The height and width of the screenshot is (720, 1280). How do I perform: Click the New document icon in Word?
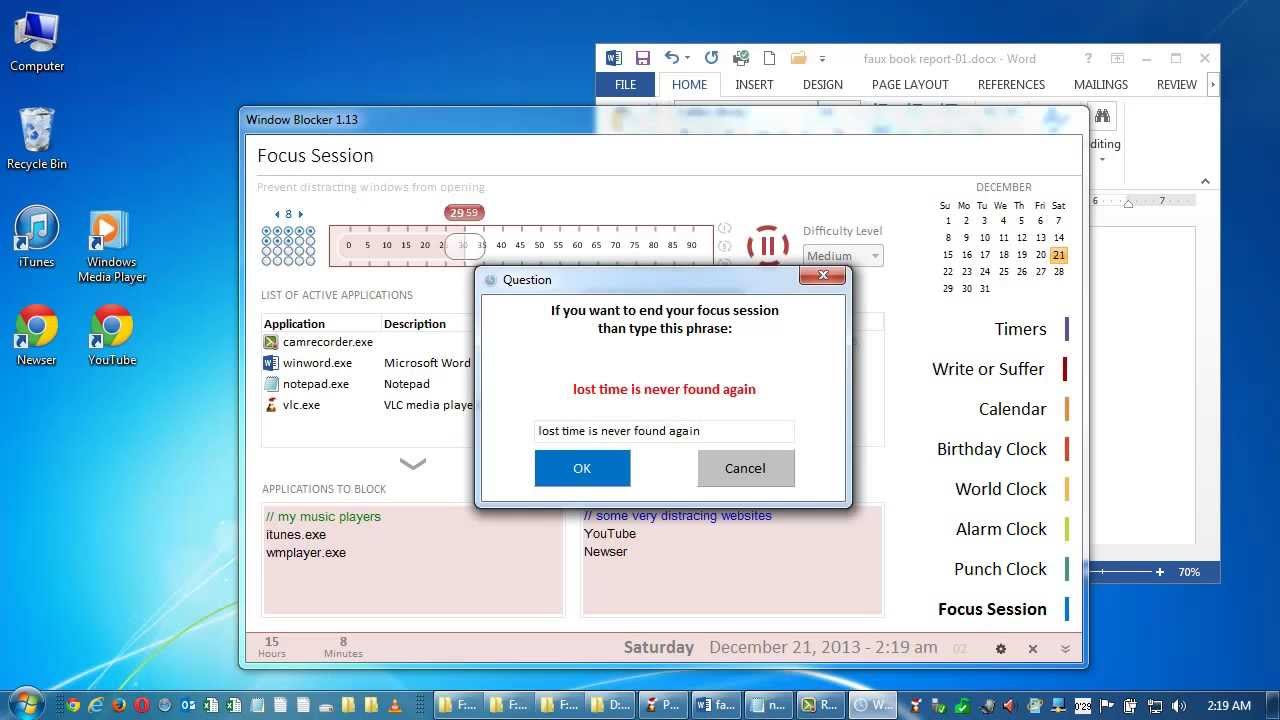(x=769, y=59)
